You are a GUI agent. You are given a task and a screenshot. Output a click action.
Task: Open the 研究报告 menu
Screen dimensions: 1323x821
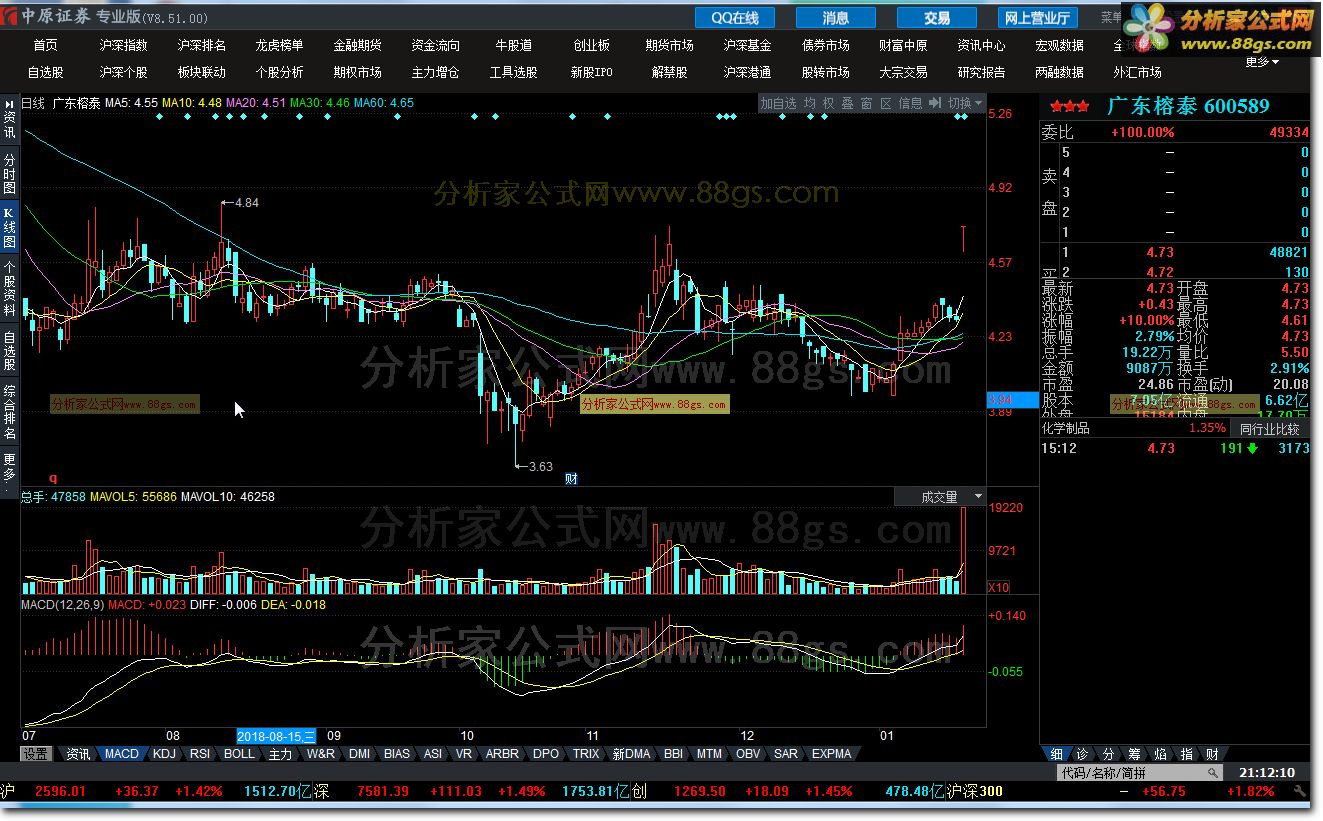981,72
